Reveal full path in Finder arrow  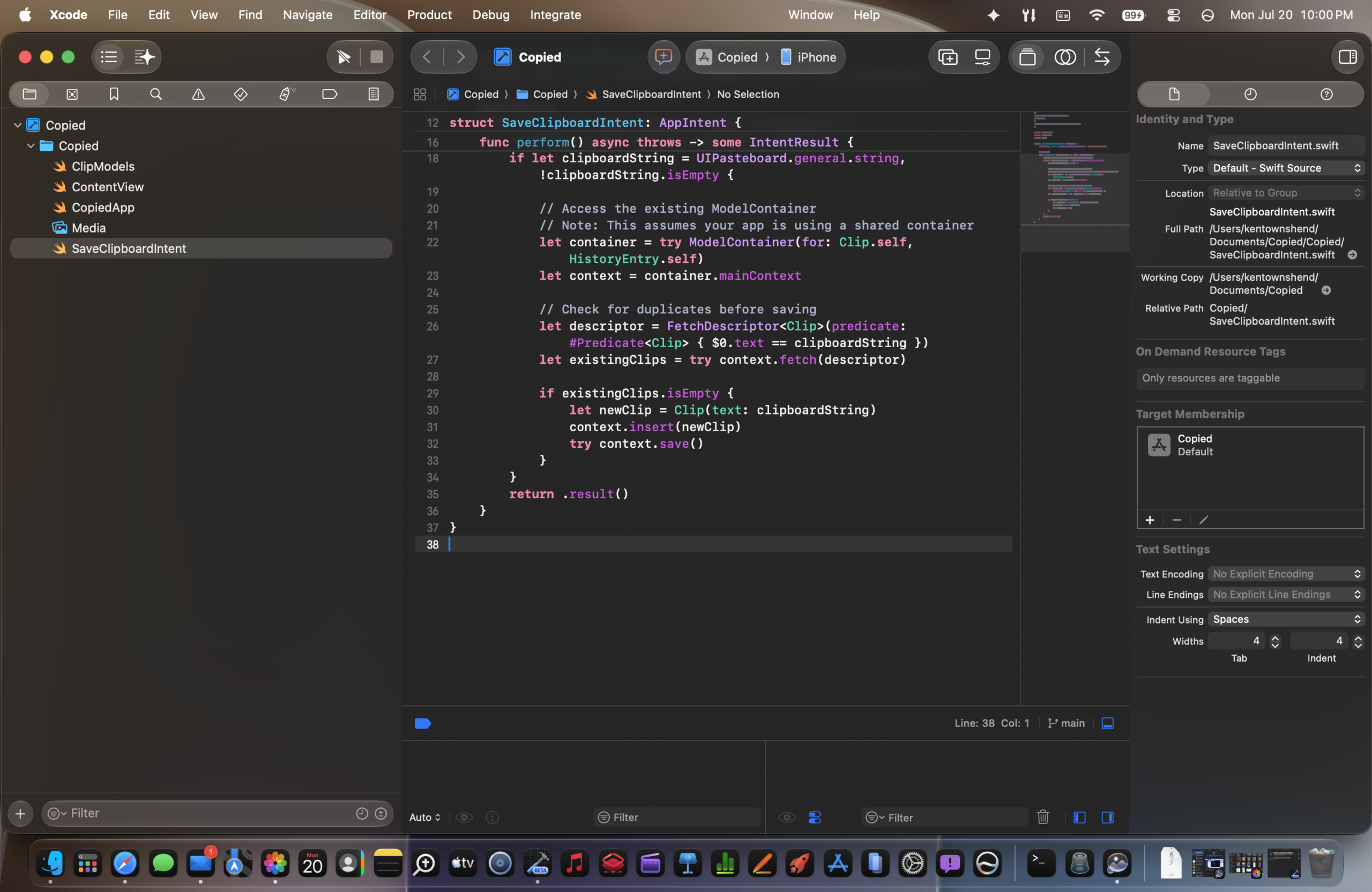[1352, 255]
